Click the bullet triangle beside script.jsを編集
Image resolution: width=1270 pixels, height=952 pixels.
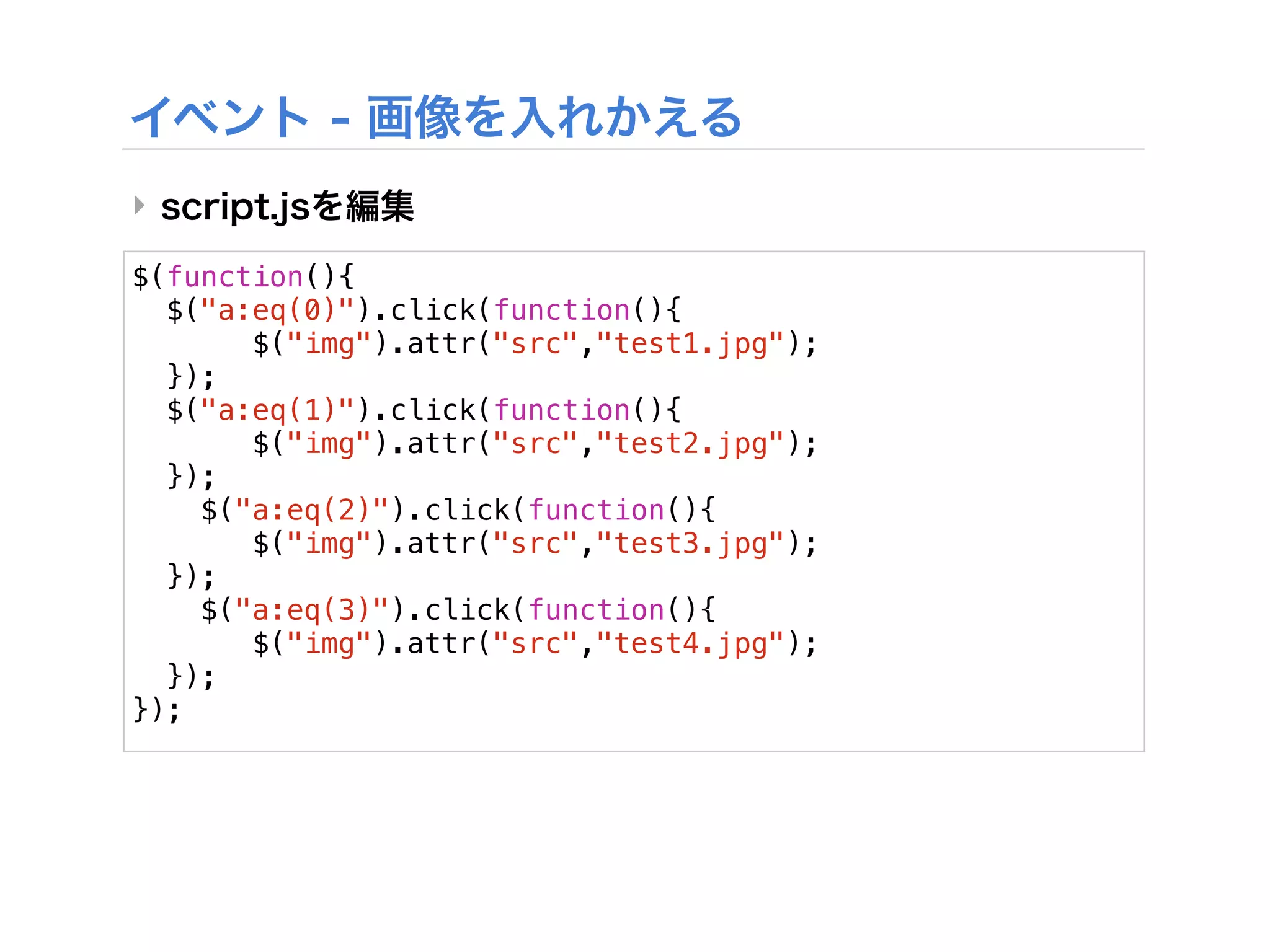(140, 205)
